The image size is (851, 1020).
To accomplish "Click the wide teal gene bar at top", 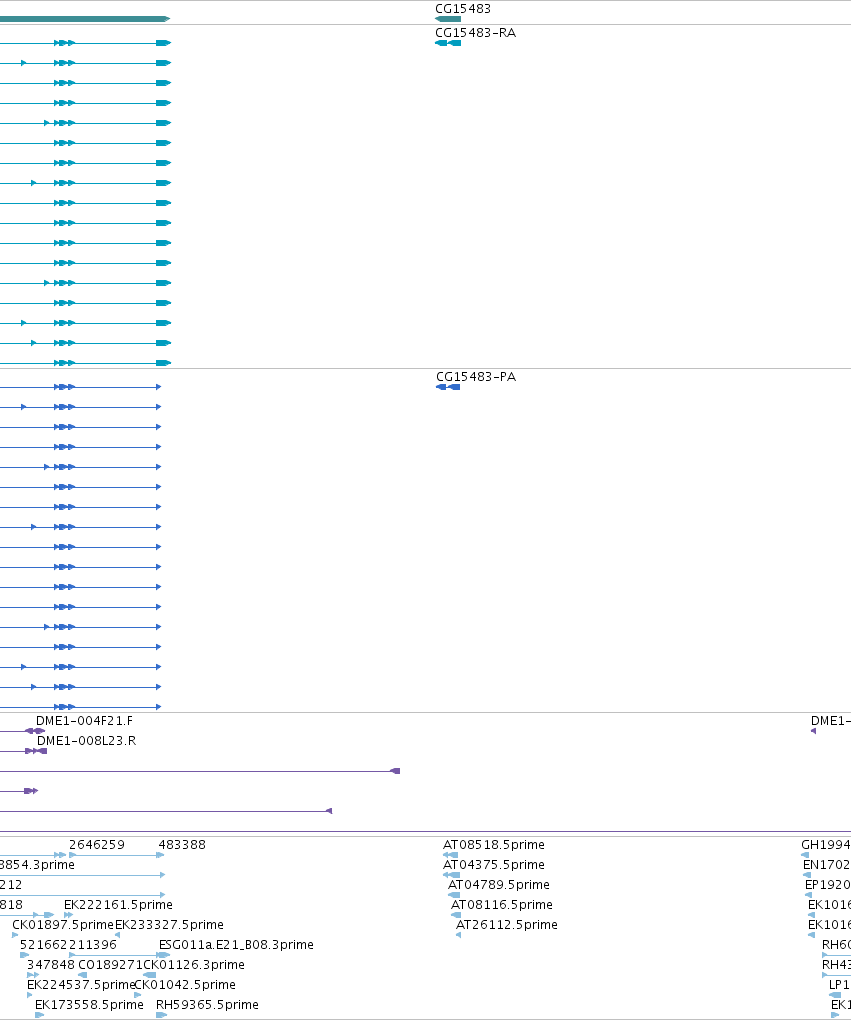I will [85, 19].
